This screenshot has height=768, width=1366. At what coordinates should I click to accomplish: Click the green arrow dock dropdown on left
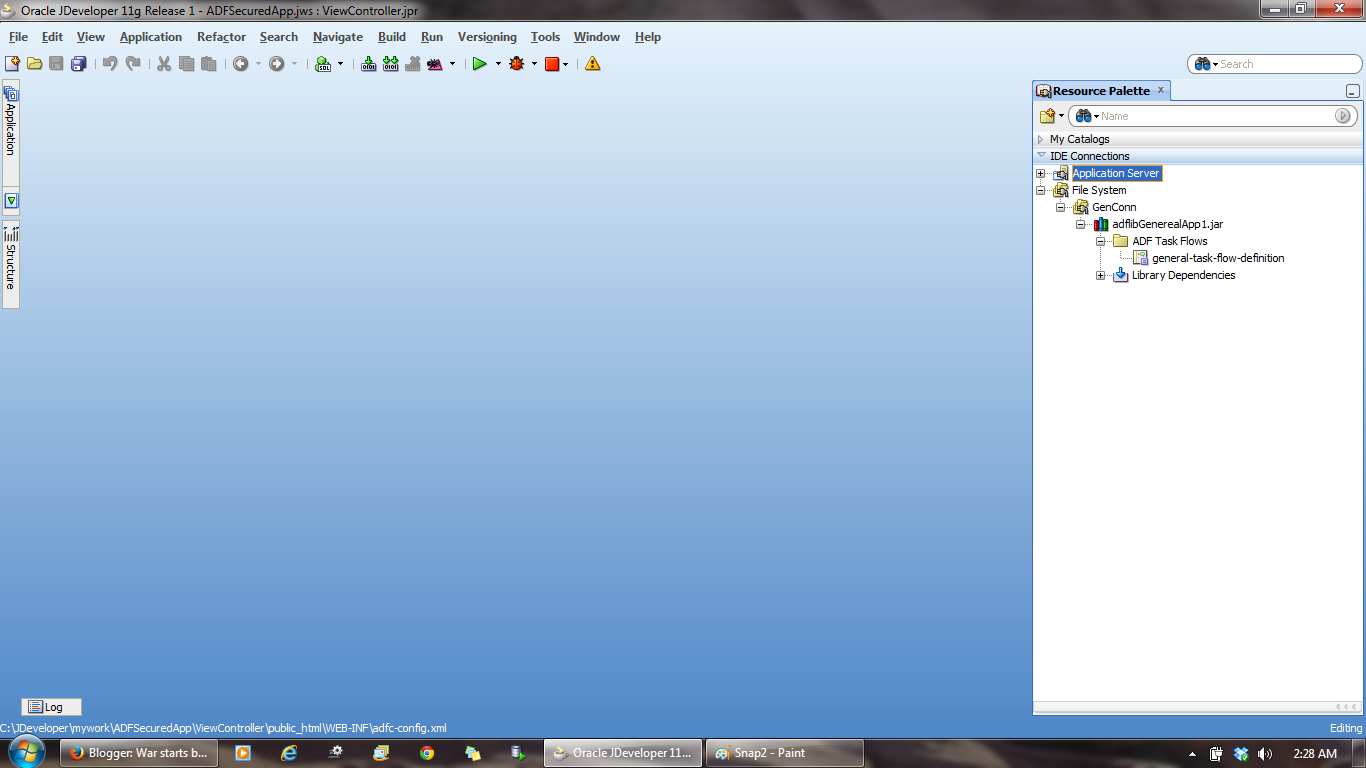tap(11, 201)
